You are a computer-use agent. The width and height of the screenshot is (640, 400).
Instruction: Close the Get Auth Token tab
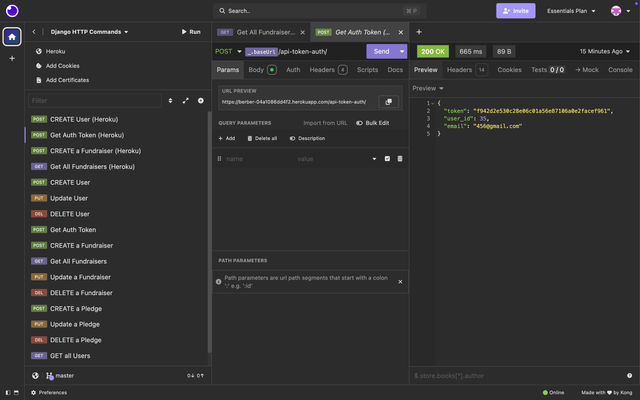pos(401,32)
